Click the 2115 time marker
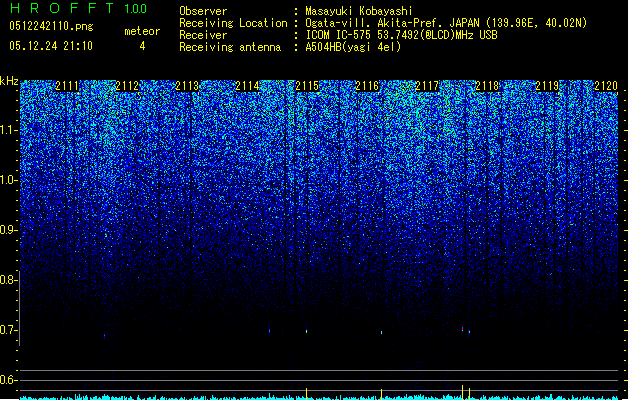The width and height of the screenshot is (629, 400). click(x=307, y=85)
